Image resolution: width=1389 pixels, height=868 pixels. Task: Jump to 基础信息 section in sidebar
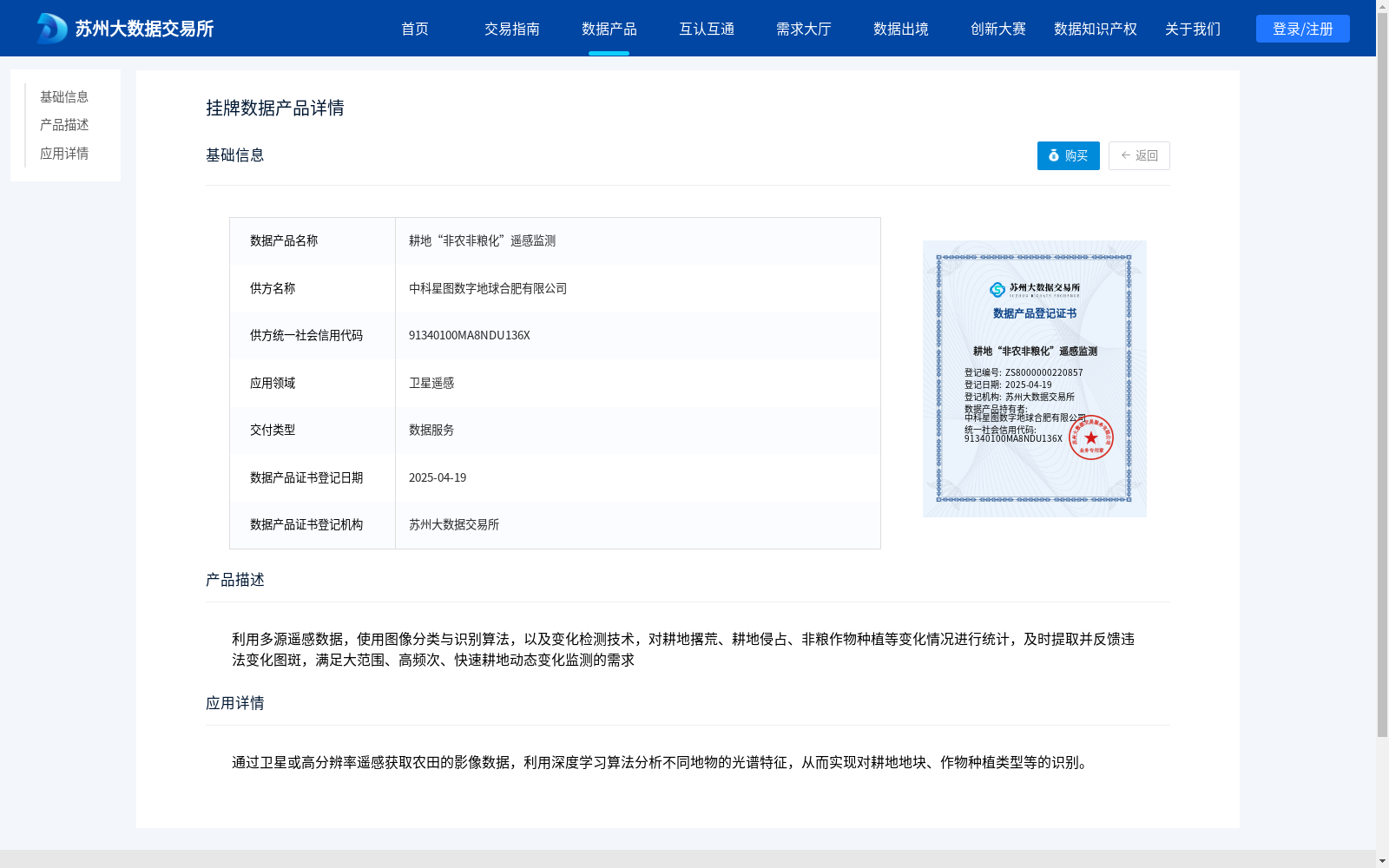[64, 97]
